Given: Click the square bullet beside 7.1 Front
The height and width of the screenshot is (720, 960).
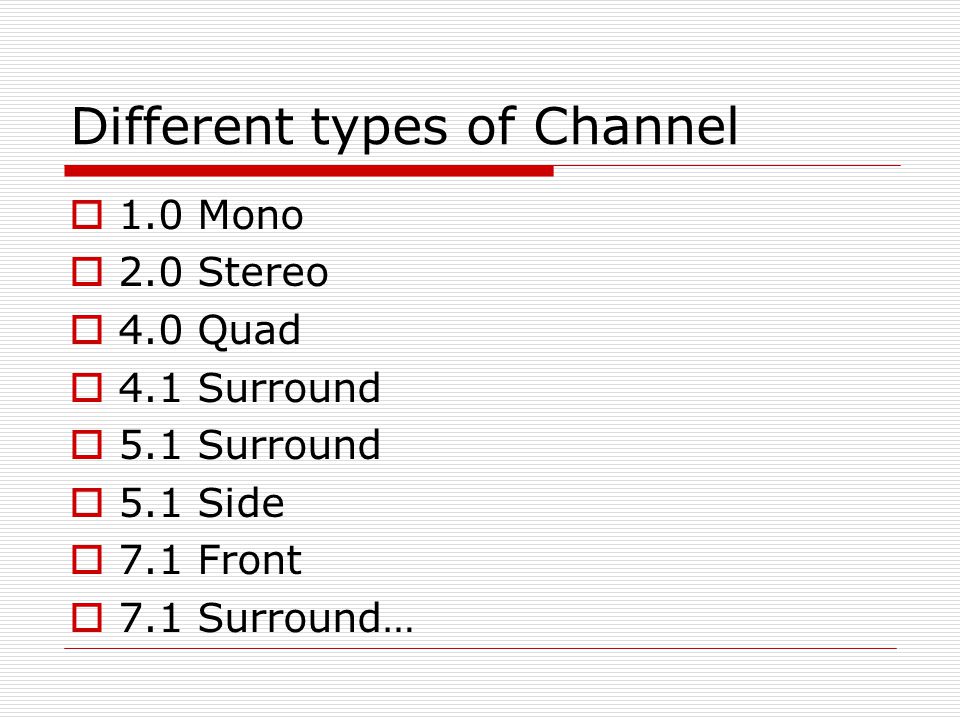Looking at the screenshot, I should [87, 560].
